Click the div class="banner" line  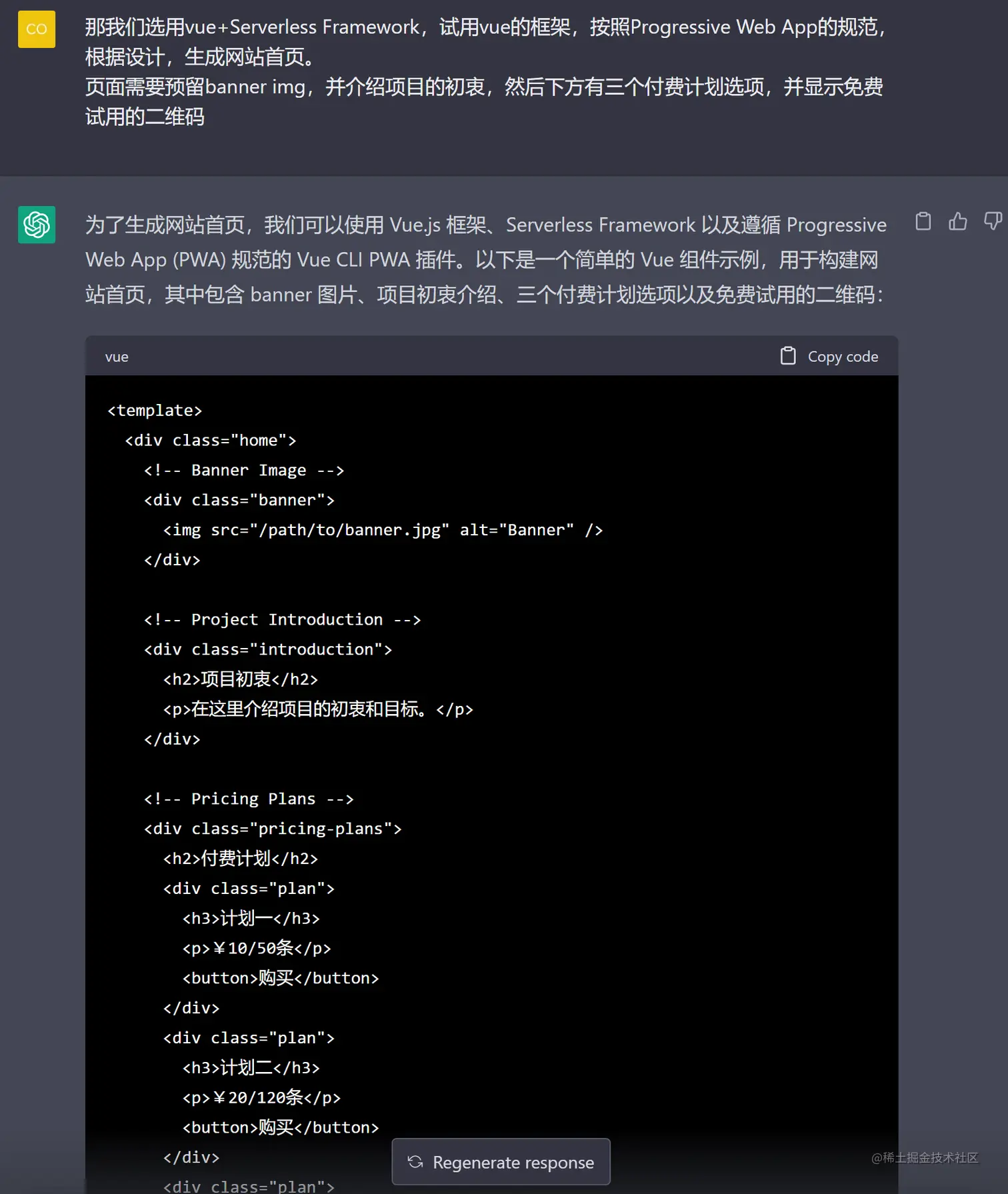(x=239, y=500)
